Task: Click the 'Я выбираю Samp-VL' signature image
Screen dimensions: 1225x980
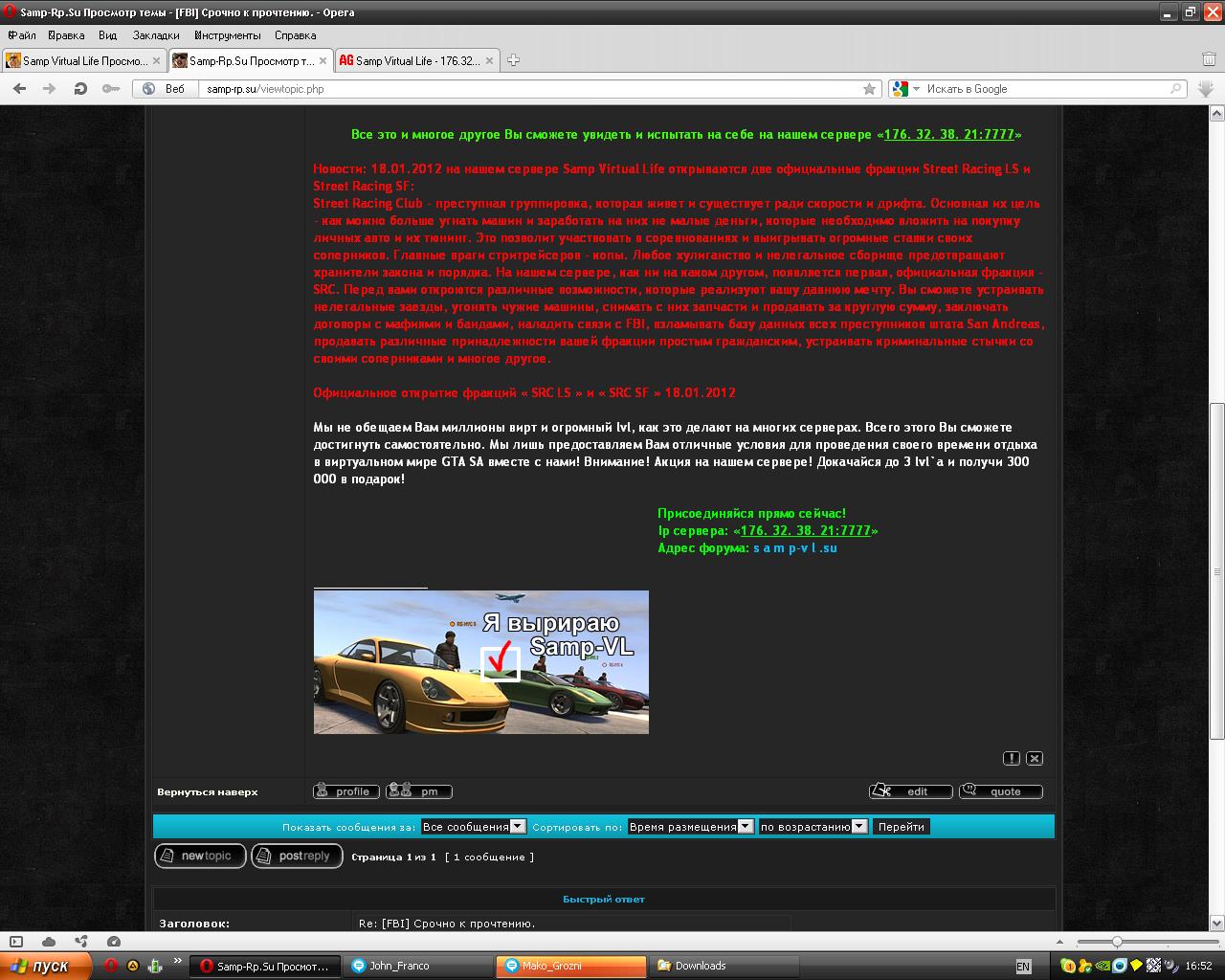Action: click(x=481, y=662)
